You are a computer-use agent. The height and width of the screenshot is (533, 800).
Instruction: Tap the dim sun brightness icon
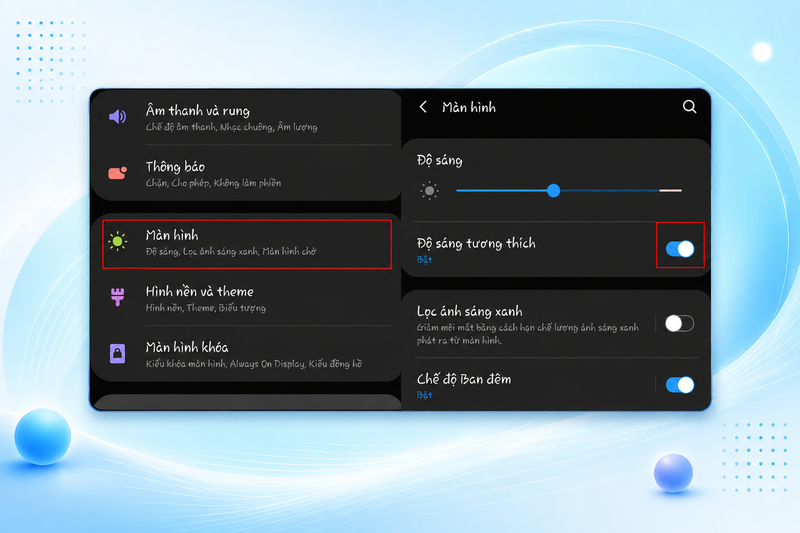pos(429,191)
